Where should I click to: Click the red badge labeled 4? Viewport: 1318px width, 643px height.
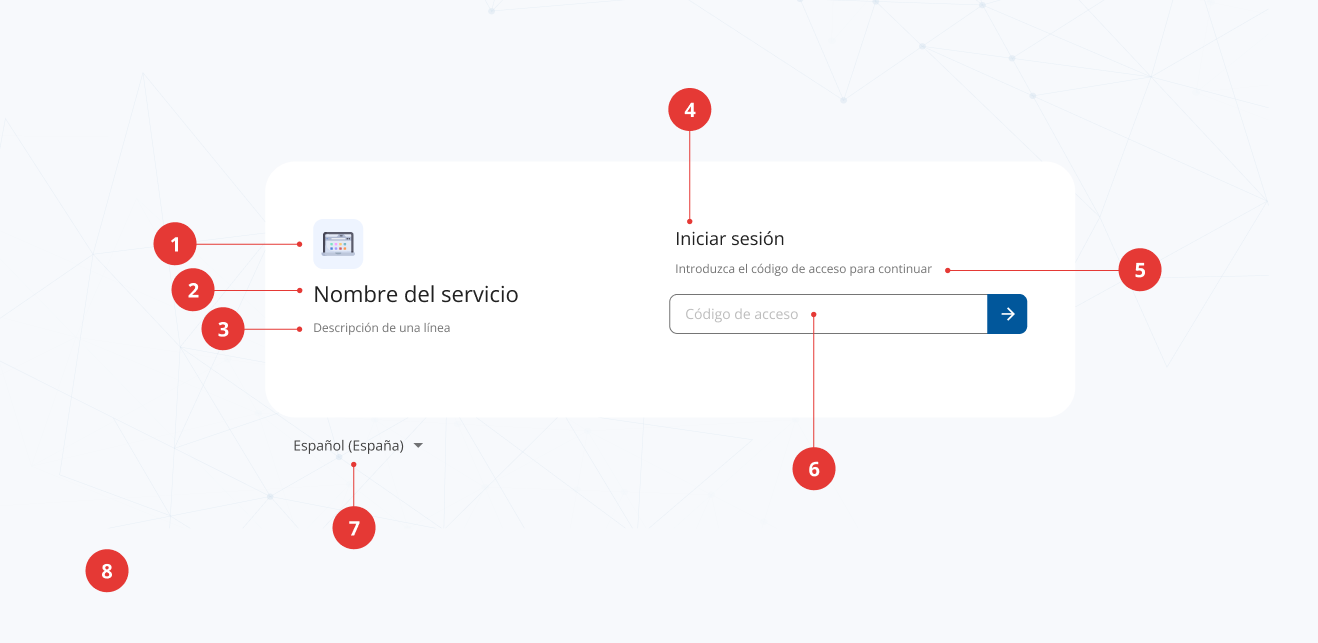[690, 109]
